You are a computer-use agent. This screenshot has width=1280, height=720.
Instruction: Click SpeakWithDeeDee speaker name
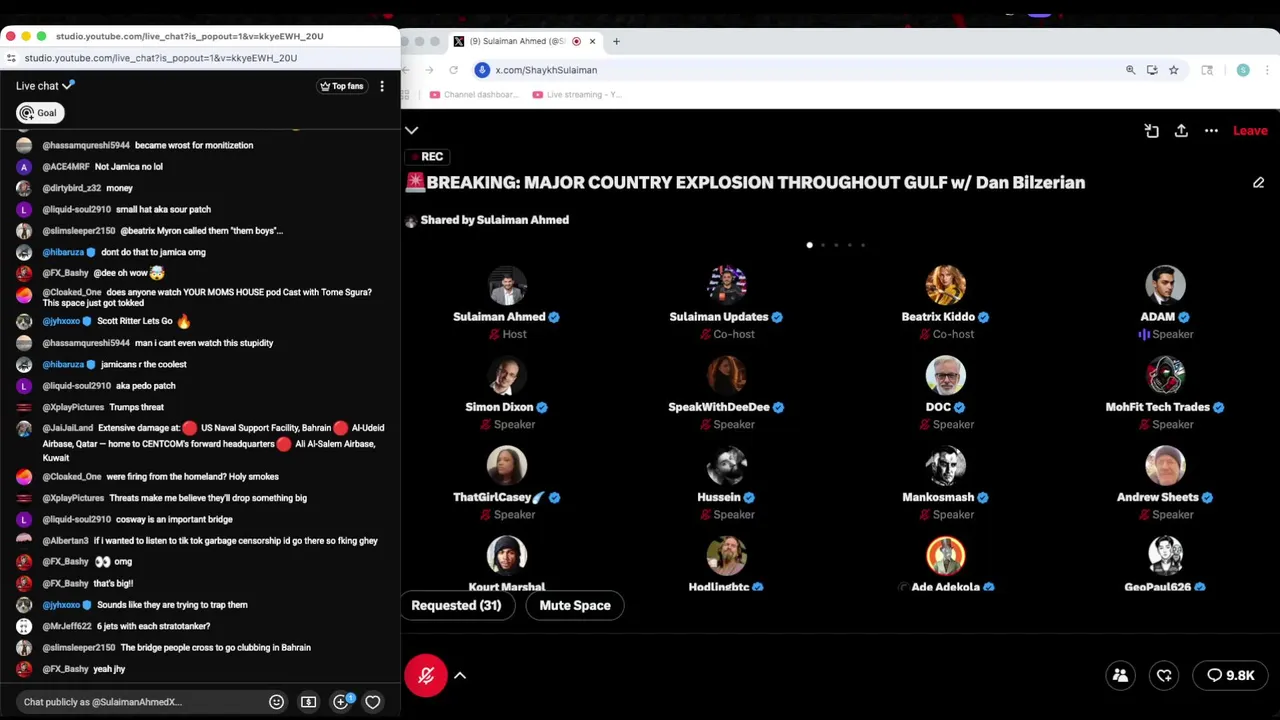tap(719, 407)
